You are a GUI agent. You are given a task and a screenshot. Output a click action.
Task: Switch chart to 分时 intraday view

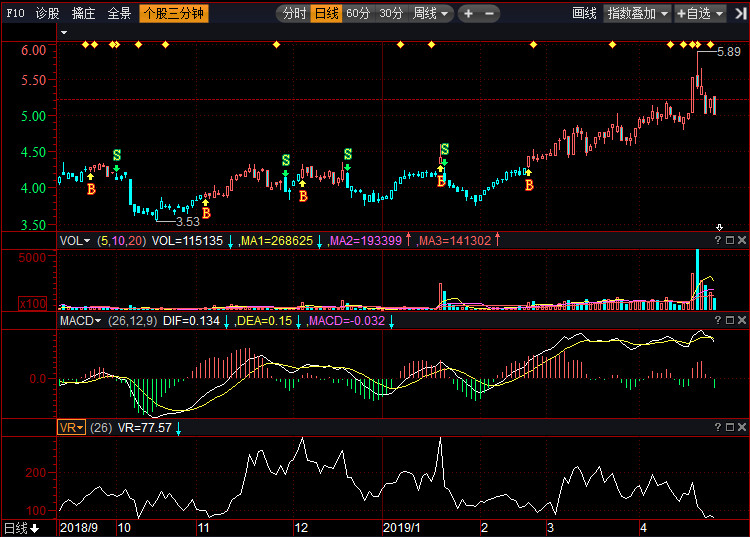[x=293, y=14]
